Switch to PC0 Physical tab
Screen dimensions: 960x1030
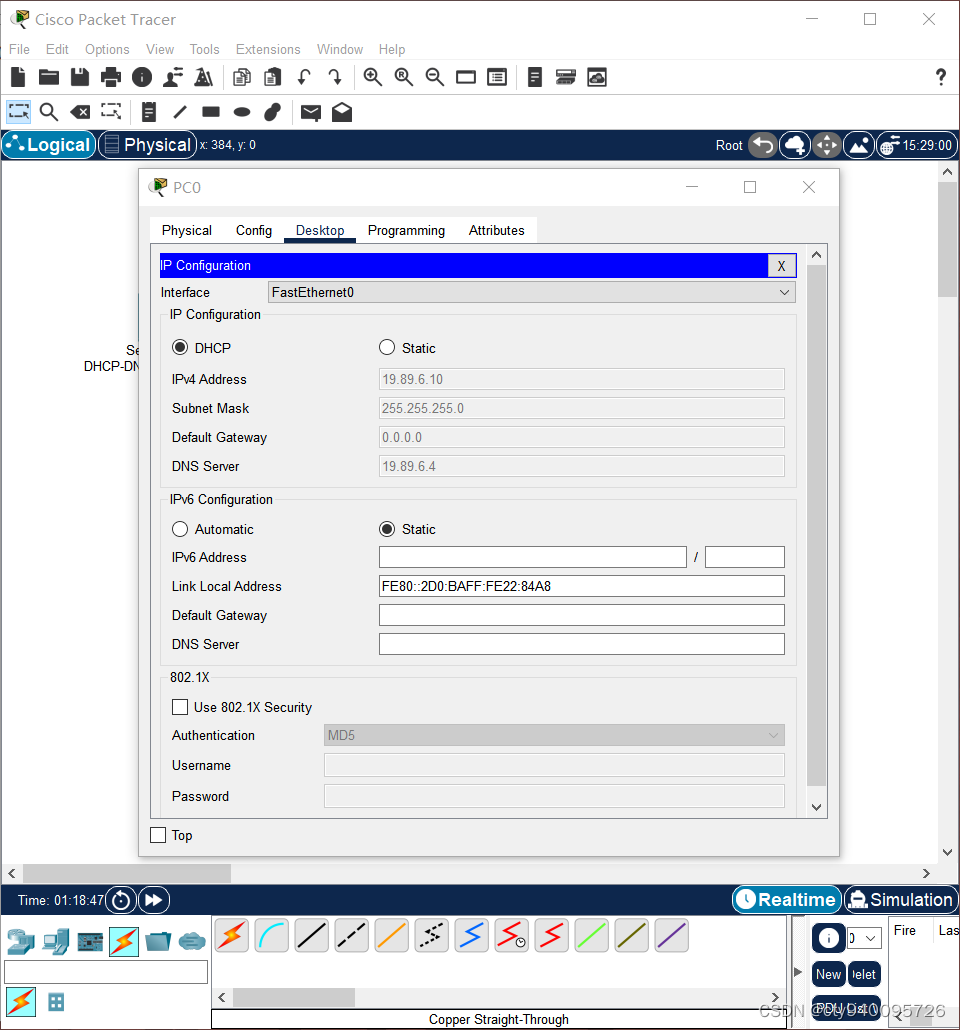(187, 231)
